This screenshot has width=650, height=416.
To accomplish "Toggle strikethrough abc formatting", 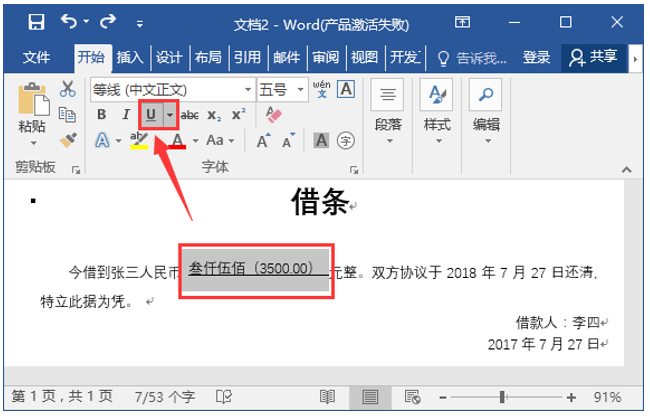I will point(189,115).
